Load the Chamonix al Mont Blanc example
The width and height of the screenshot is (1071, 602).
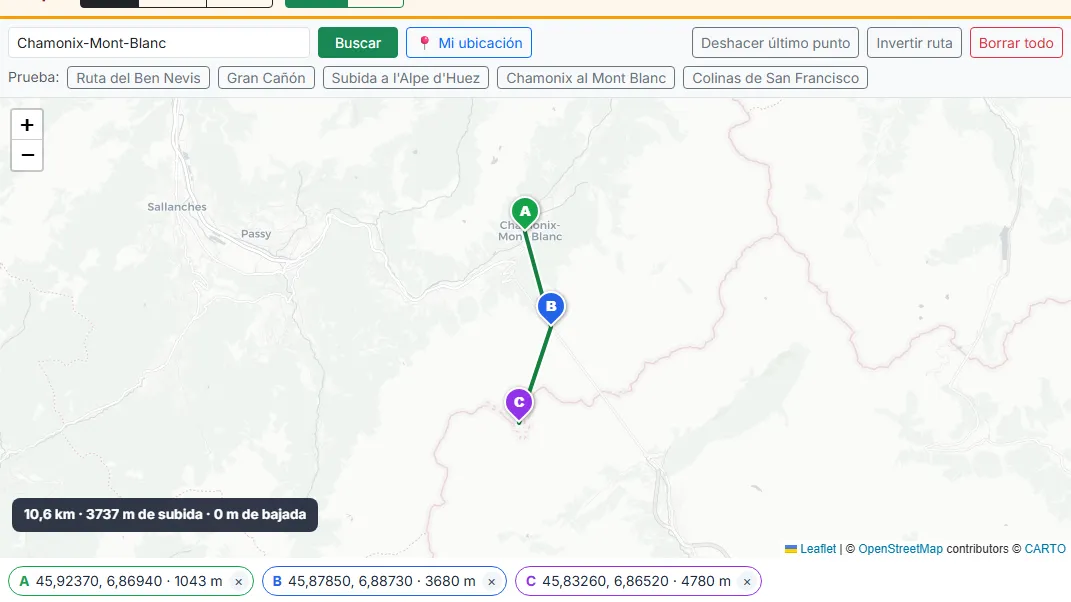586,78
